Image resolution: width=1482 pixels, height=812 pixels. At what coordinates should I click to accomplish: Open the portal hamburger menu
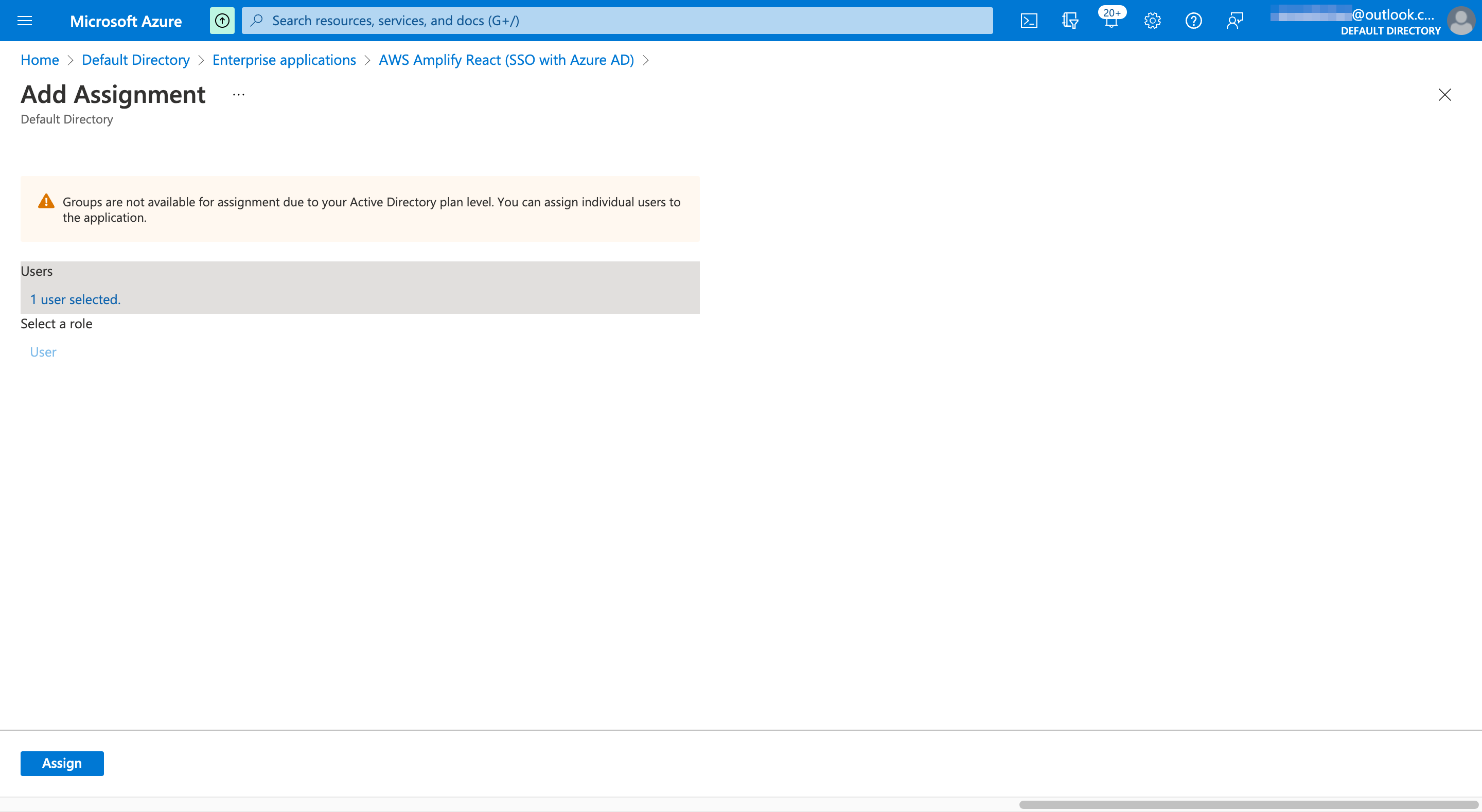tap(25, 20)
